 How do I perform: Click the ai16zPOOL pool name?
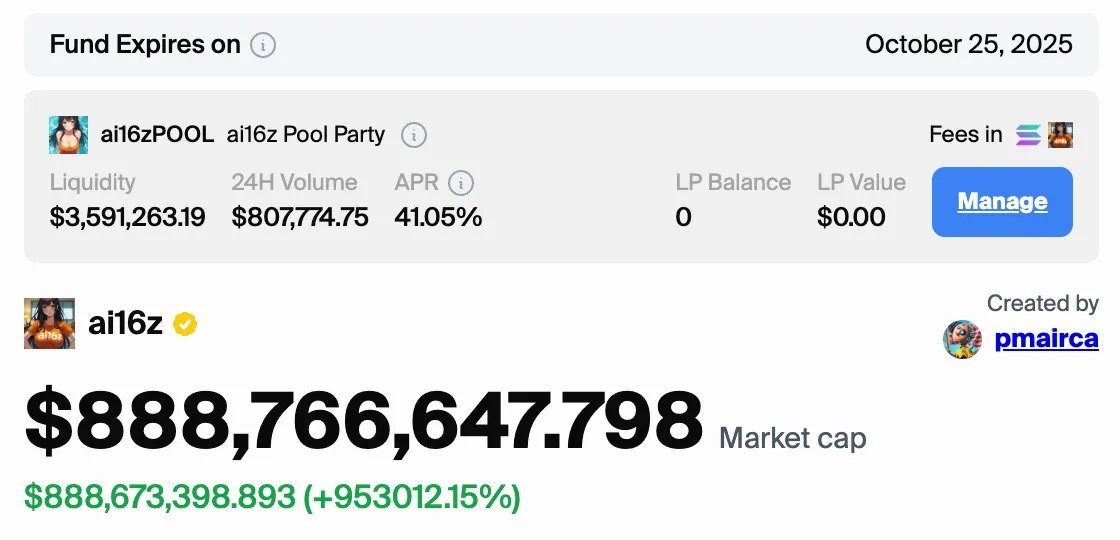(157, 134)
